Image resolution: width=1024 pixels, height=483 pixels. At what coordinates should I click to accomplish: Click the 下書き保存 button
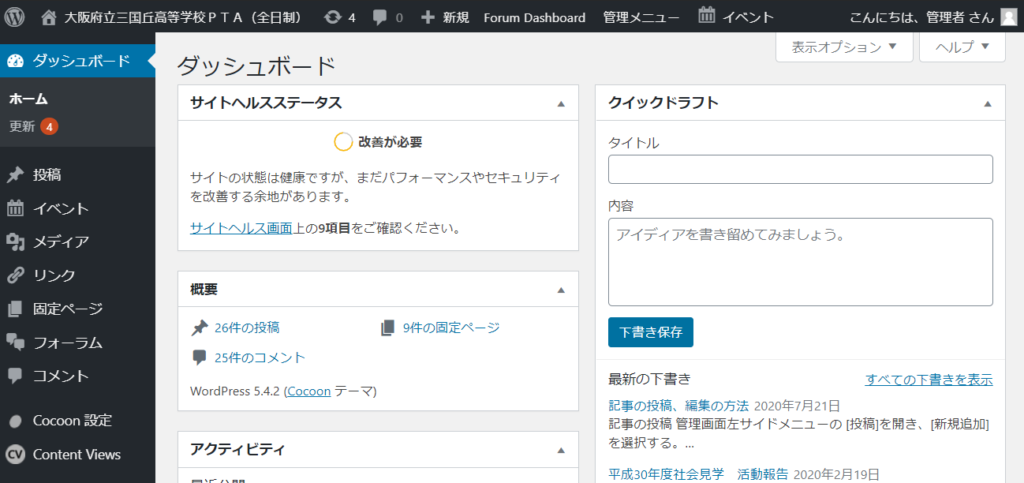[650, 332]
